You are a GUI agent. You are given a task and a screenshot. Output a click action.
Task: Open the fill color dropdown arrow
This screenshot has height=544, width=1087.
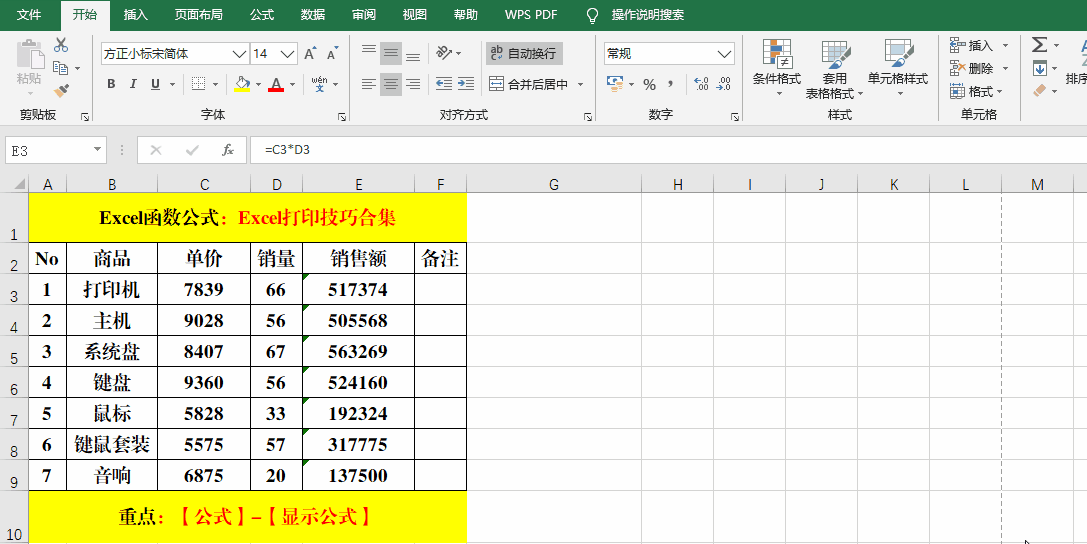(x=259, y=85)
